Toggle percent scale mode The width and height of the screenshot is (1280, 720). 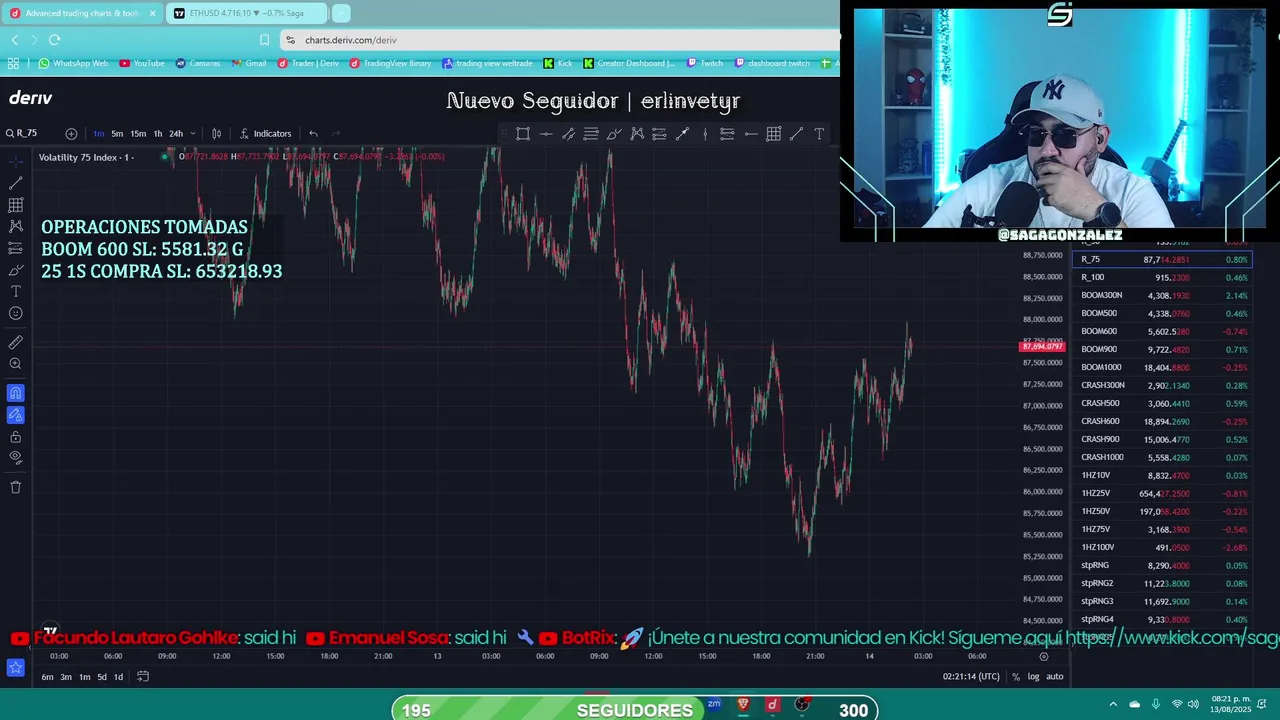click(x=1016, y=677)
